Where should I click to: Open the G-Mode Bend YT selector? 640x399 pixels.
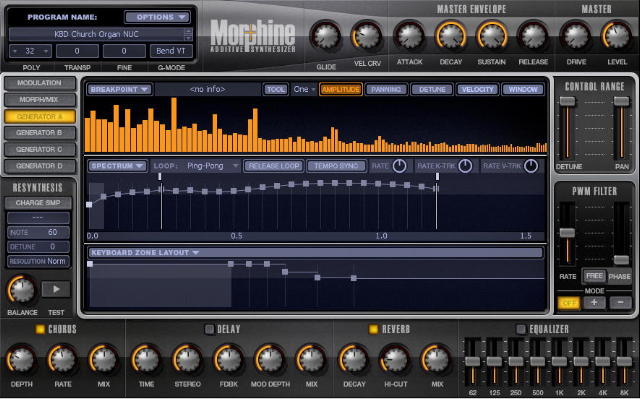coord(171,51)
